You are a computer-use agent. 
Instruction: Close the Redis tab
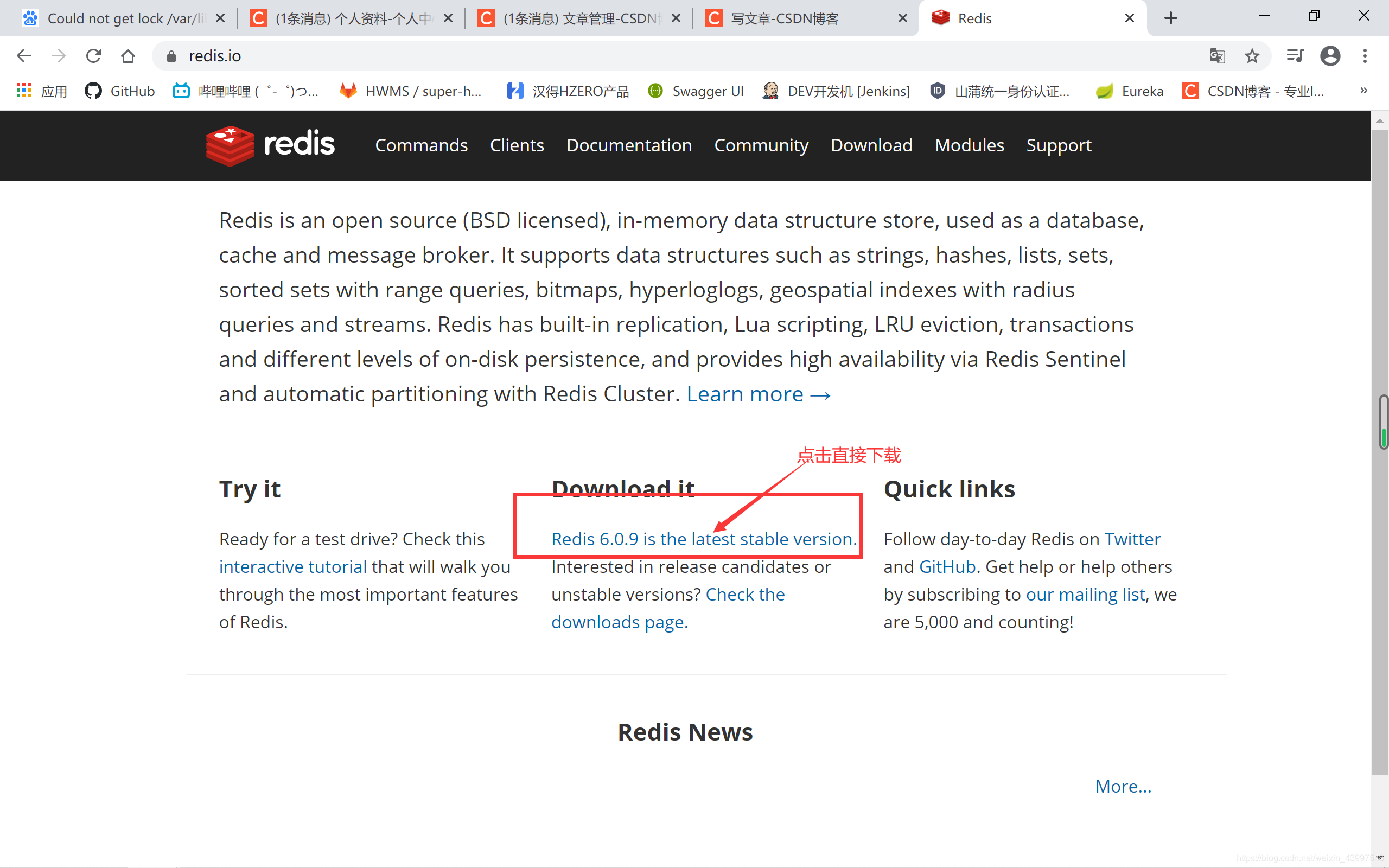click(x=1130, y=18)
